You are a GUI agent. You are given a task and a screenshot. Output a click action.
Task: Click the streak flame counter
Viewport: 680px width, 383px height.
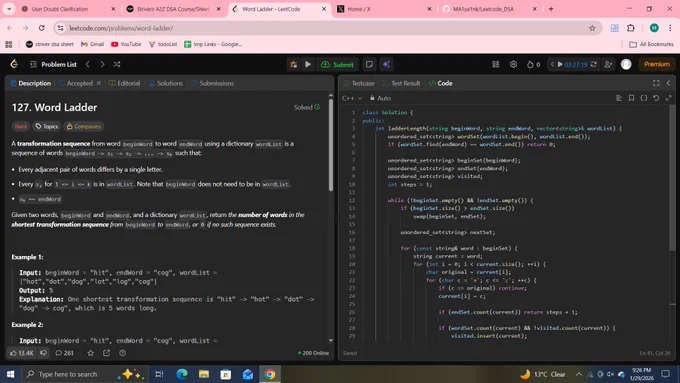(533, 64)
